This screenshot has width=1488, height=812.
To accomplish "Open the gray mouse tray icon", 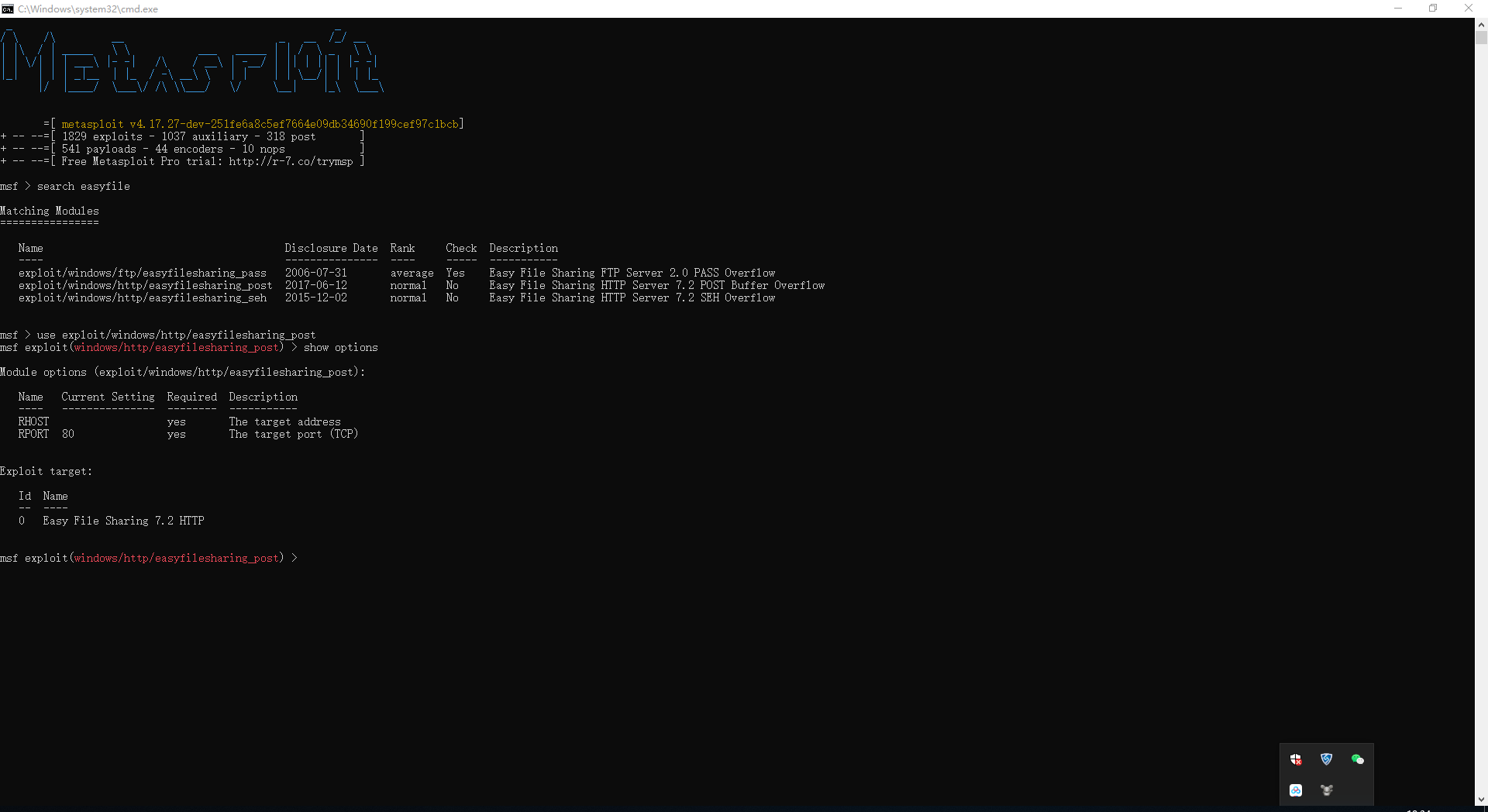I will pyautogui.click(x=1327, y=790).
